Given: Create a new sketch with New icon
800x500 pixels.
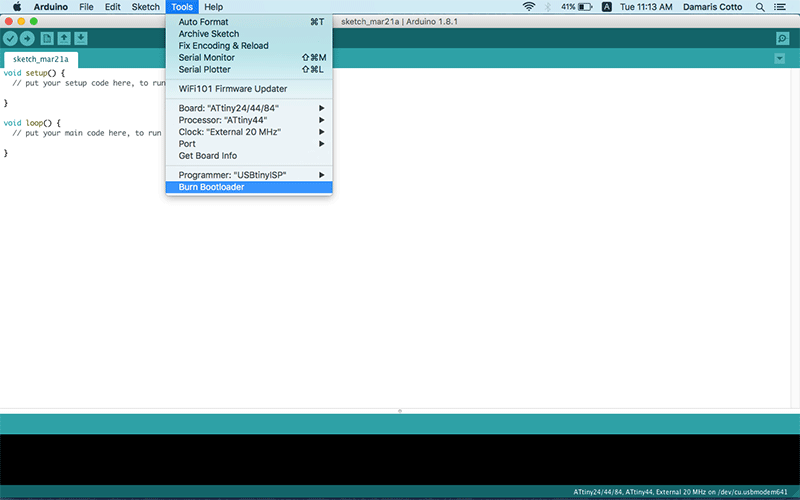Looking at the screenshot, I should 47,38.
